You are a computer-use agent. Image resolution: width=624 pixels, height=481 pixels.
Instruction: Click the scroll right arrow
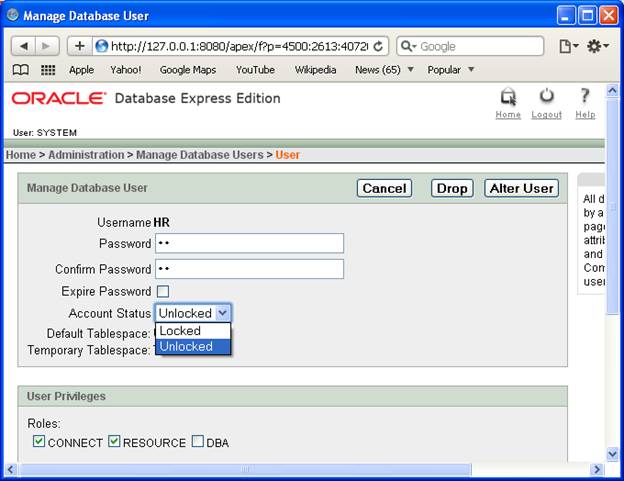click(597, 469)
